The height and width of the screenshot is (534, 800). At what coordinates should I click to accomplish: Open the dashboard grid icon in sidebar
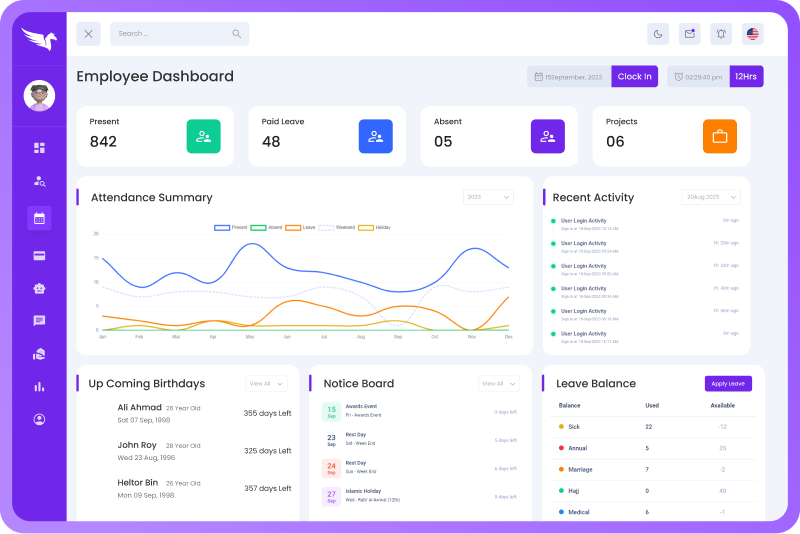(x=39, y=148)
